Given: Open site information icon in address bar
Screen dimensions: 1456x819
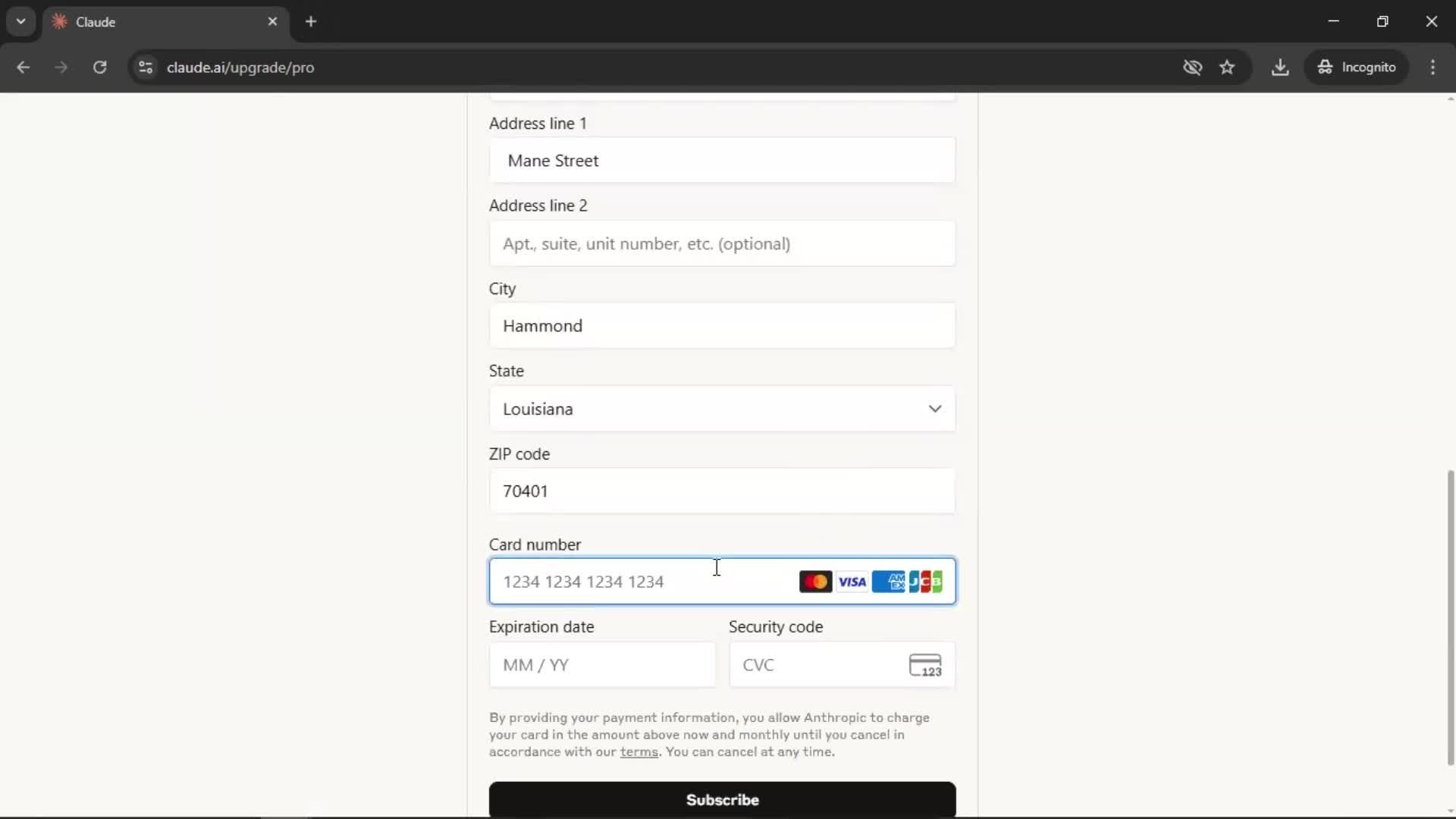Looking at the screenshot, I should [146, 67].
